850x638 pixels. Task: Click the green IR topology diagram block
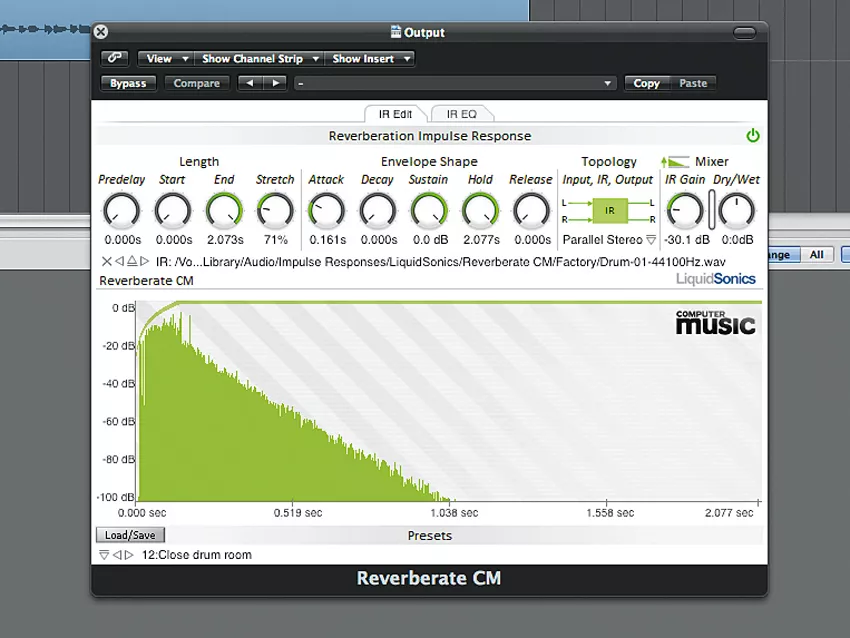pos(608,210)
